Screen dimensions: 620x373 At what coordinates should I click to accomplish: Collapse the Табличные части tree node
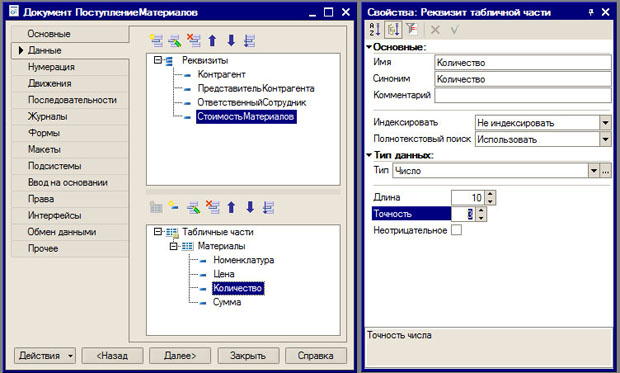tap(157, 231)
